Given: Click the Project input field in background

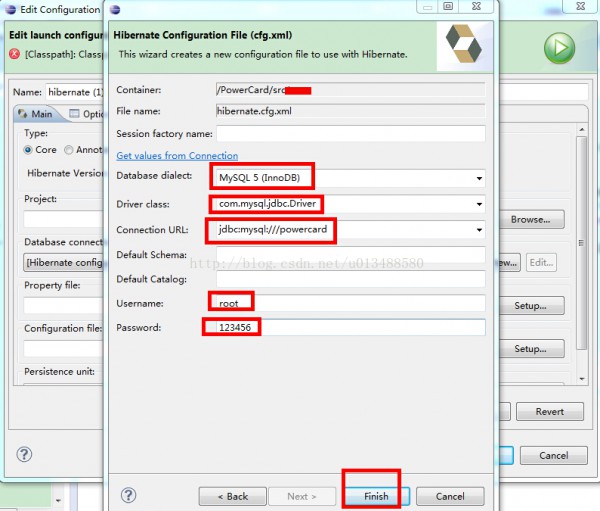Looking at the screenshot, I should pyautogui.click(x=64, y=220).
